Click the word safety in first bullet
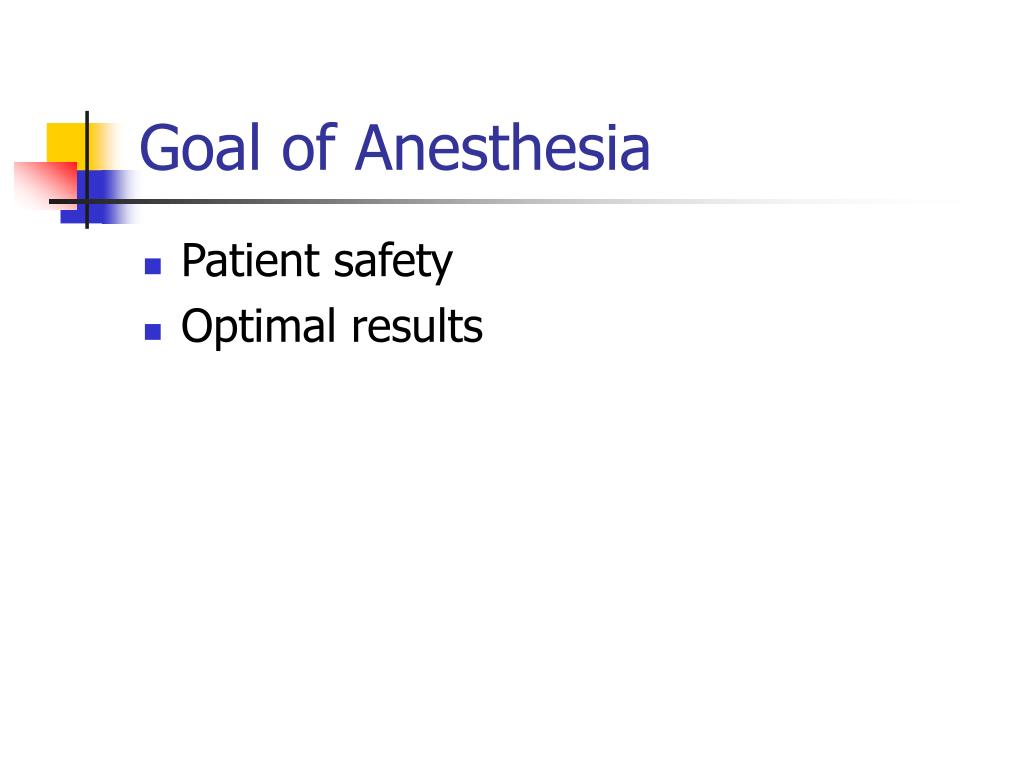 coord(392,263)
